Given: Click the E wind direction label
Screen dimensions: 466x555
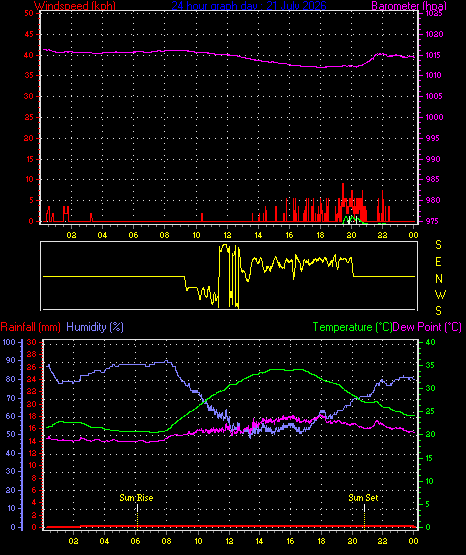Looking at the screenshot, I should (x=438, y=262).
